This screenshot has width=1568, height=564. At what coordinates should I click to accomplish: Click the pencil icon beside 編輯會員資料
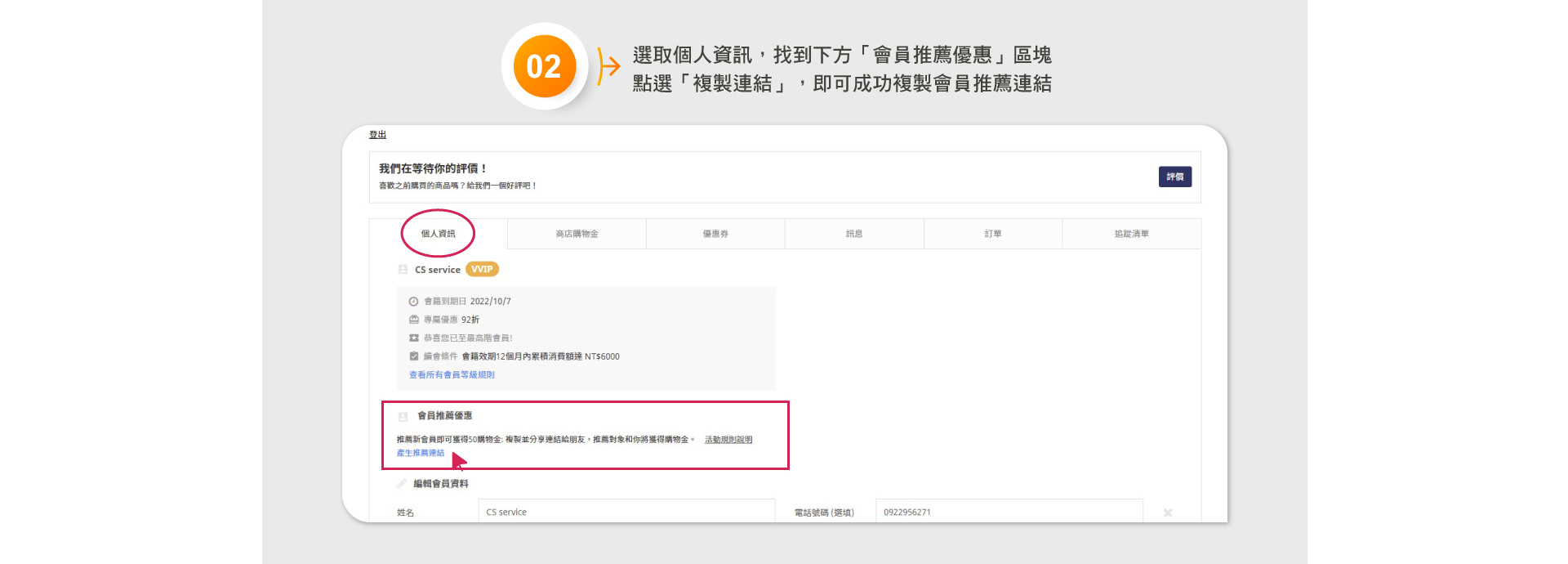402,484
